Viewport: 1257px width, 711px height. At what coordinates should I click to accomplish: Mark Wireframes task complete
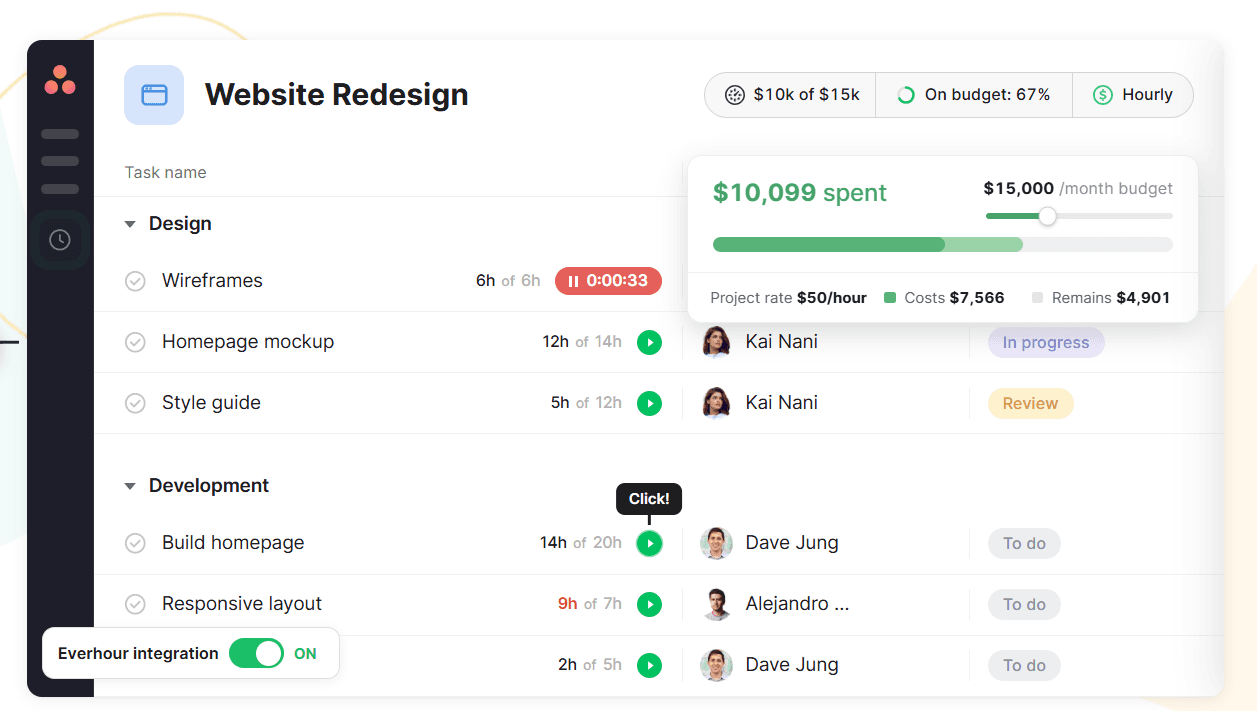pos(135,281)
